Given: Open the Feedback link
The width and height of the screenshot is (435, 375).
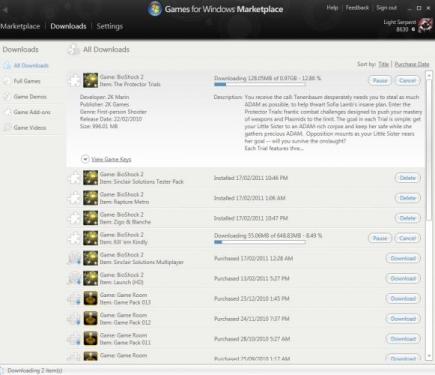Looking at the screenshot, I should pos(357,7).
